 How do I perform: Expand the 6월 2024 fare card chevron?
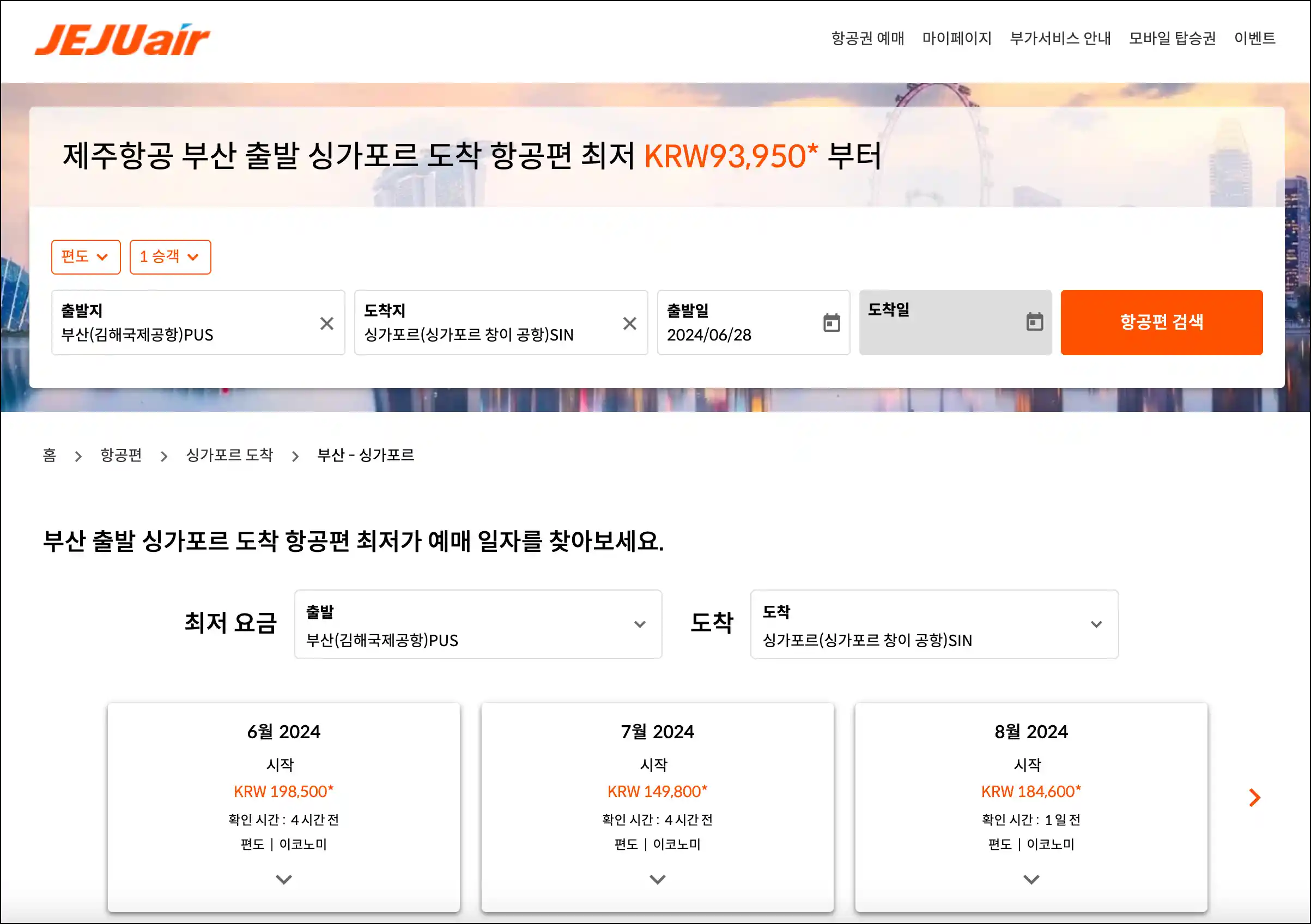[x=284, y=879]
